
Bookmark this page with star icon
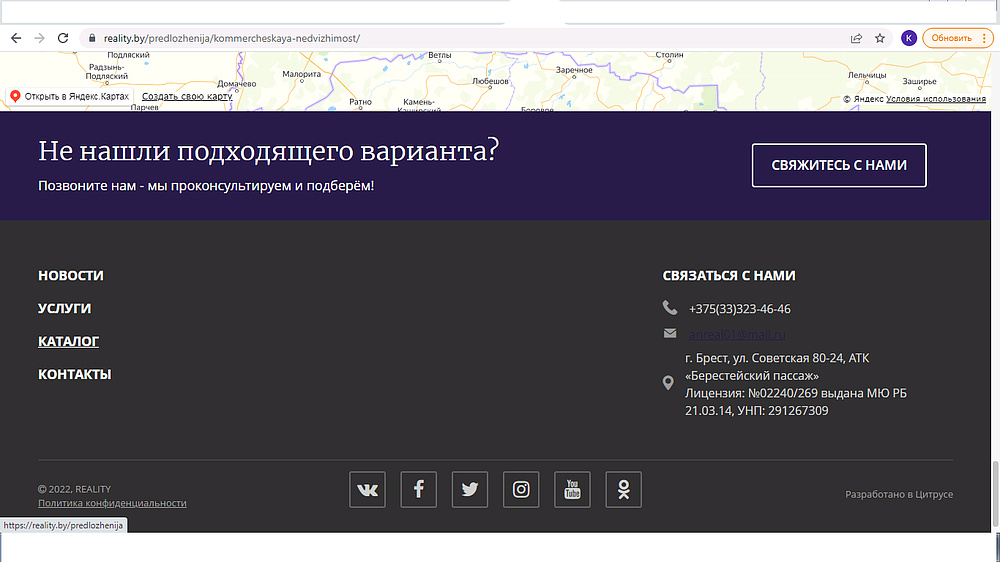pyautogui.click(x=880, y=38)
